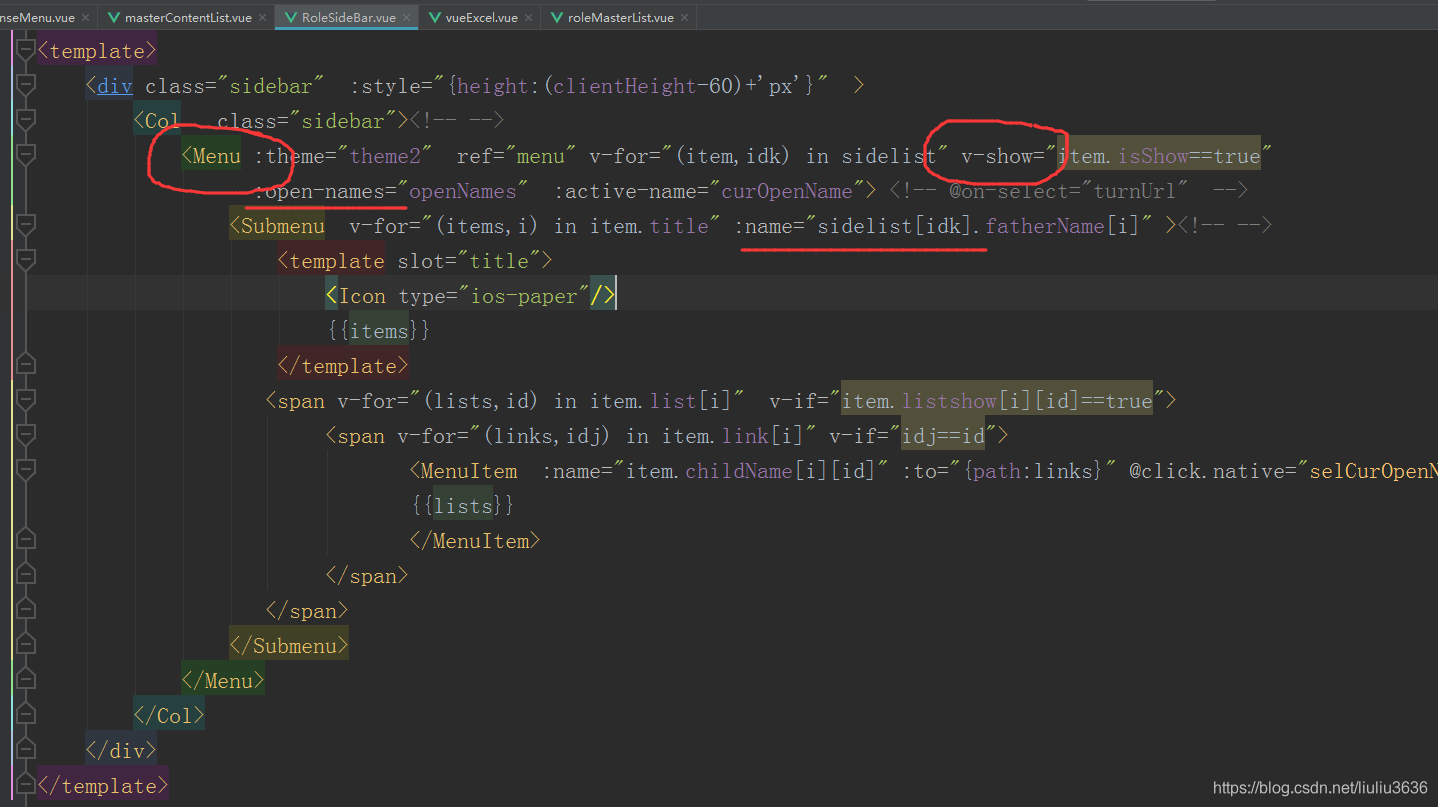Click the {{lists}} interpolation
The width and height of the screenshot is (1438, 807).
463,506
